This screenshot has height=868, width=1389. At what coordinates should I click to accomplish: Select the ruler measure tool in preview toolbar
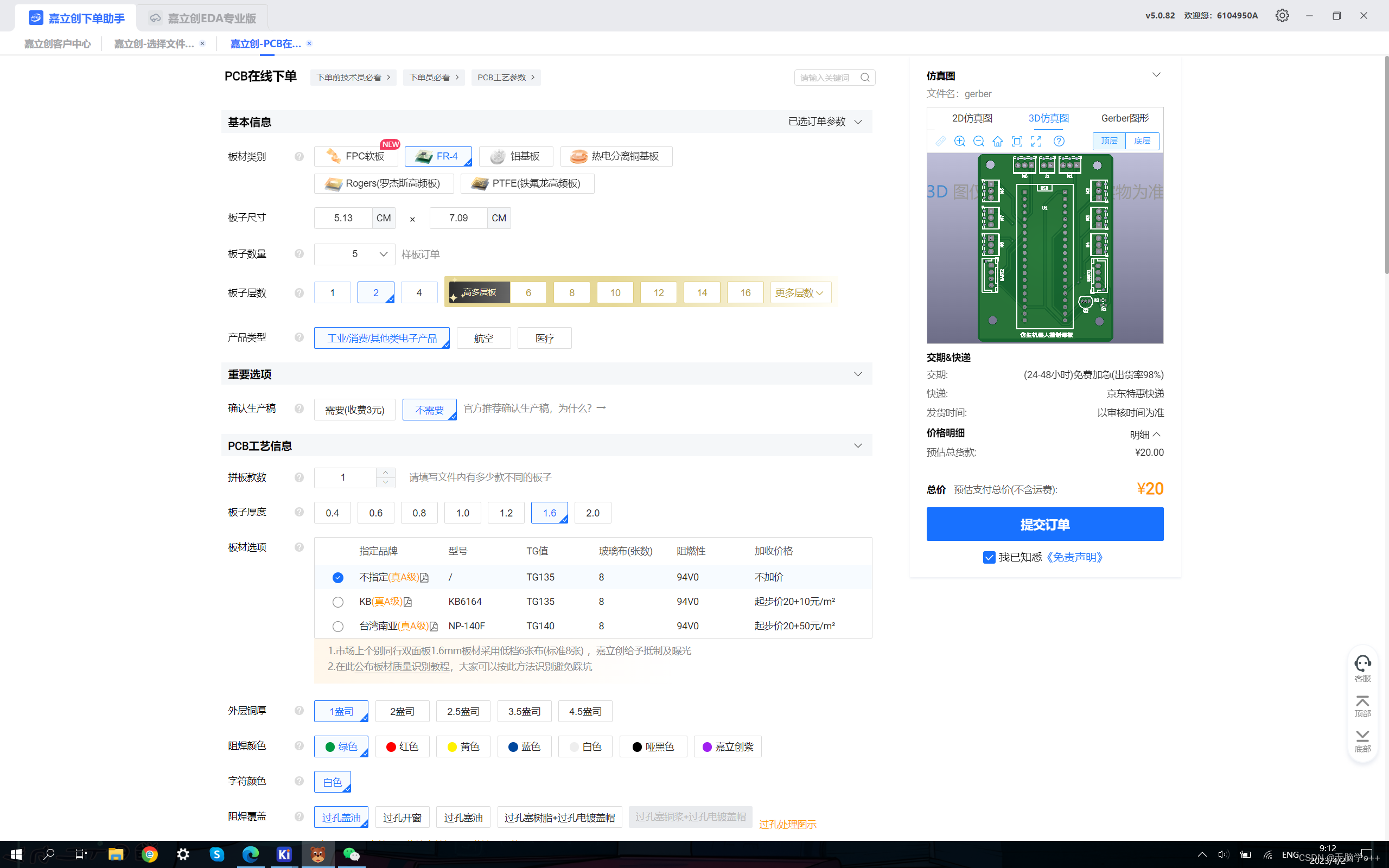pyautogui.click(x=940, y=141)
